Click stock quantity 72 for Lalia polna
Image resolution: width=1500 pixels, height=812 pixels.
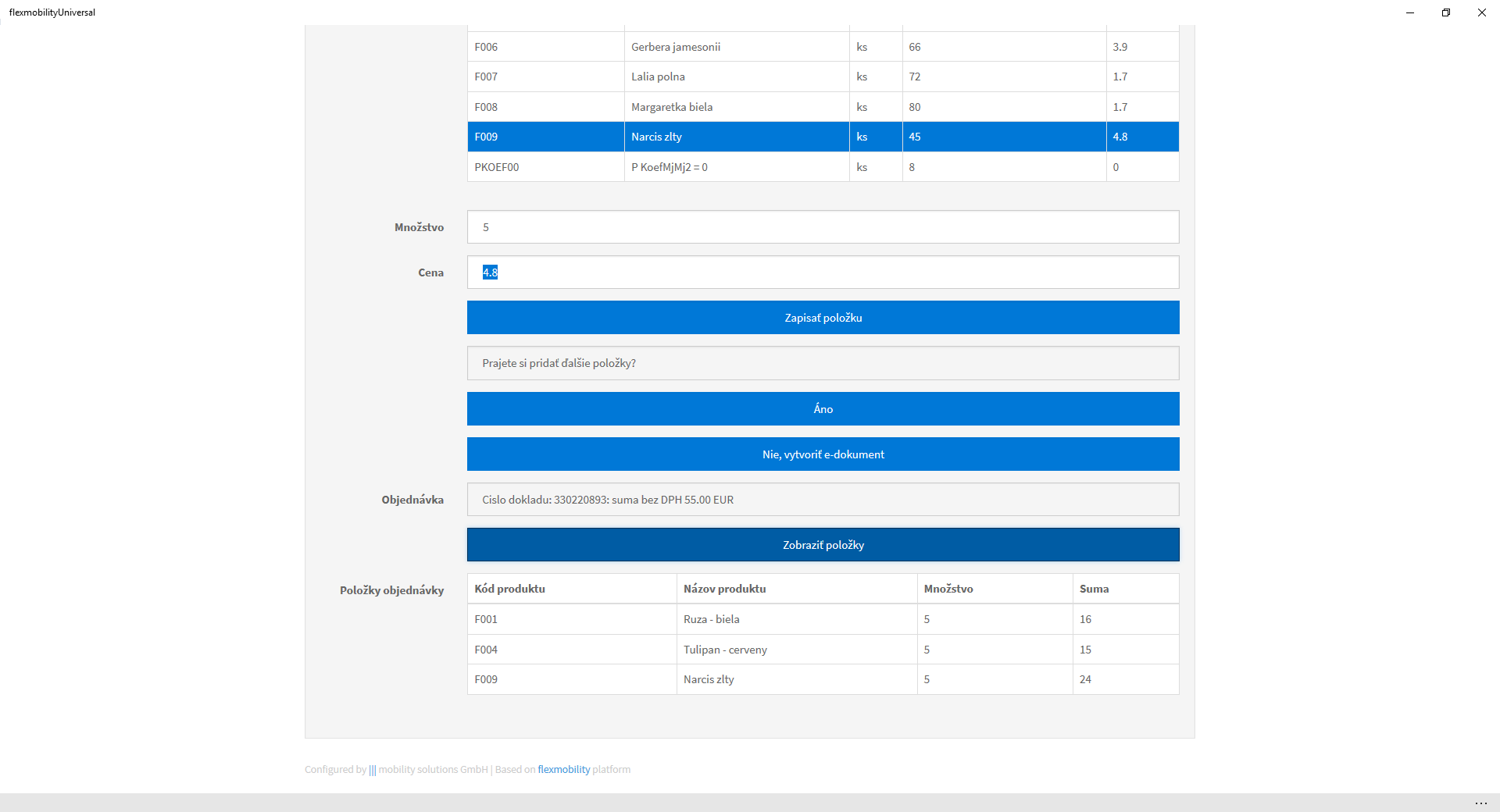[x=1004, y=77]
